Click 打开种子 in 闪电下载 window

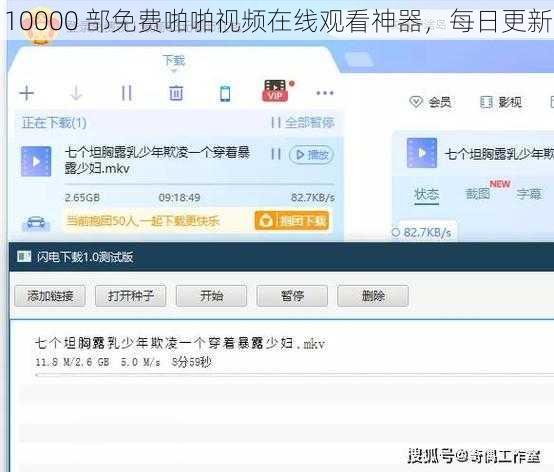point(130,296)
